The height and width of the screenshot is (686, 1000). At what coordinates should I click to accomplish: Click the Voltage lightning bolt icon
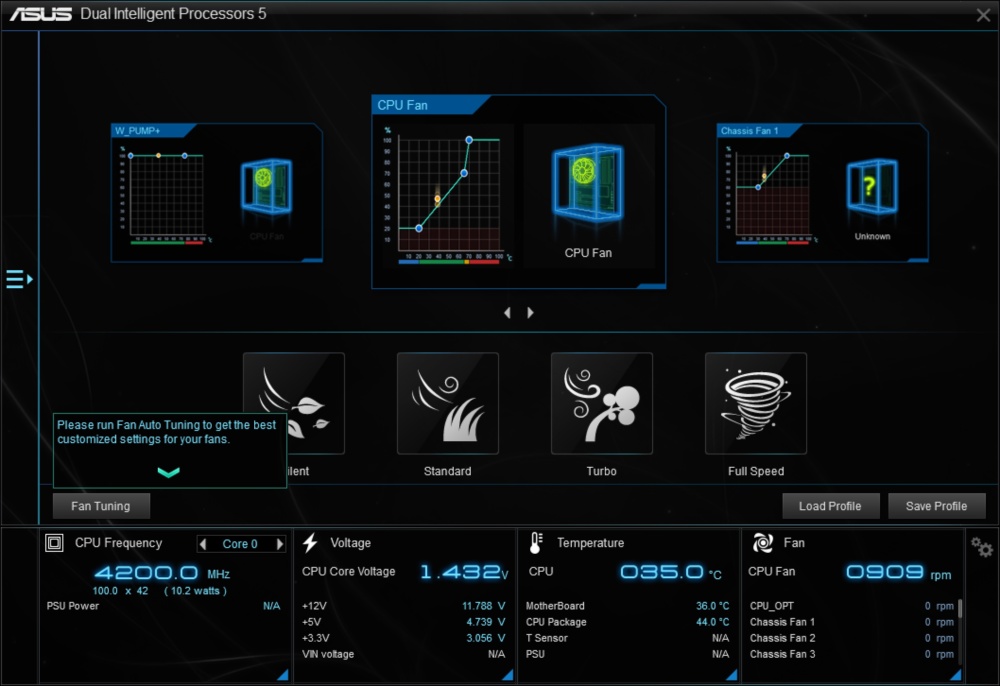tap(310, 543)
